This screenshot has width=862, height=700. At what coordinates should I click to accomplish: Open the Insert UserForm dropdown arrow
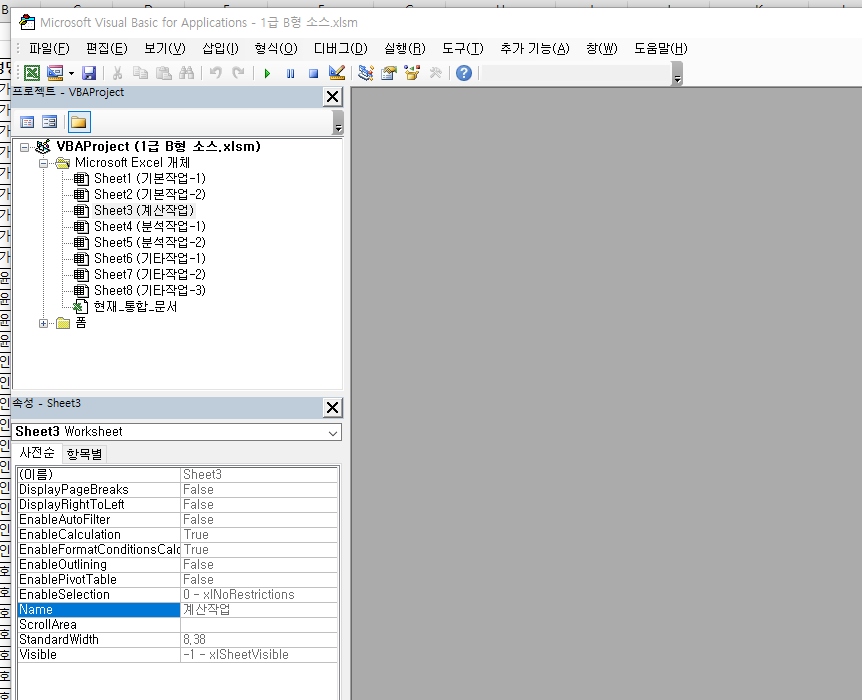[71, 73]
